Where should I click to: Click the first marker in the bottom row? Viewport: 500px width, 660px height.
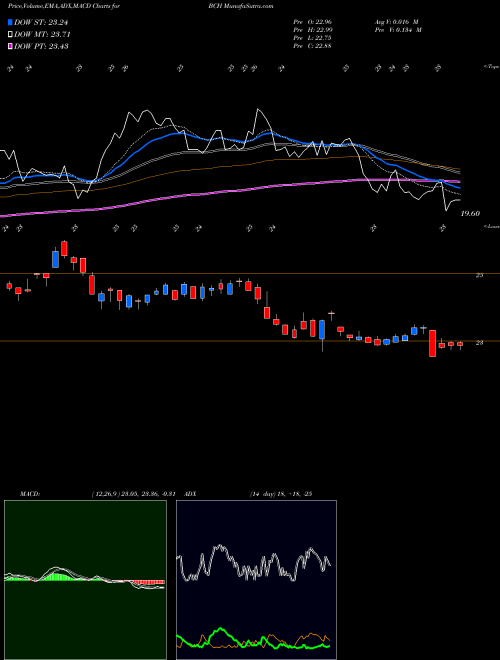pyautogui.click(x=6, y=228)
